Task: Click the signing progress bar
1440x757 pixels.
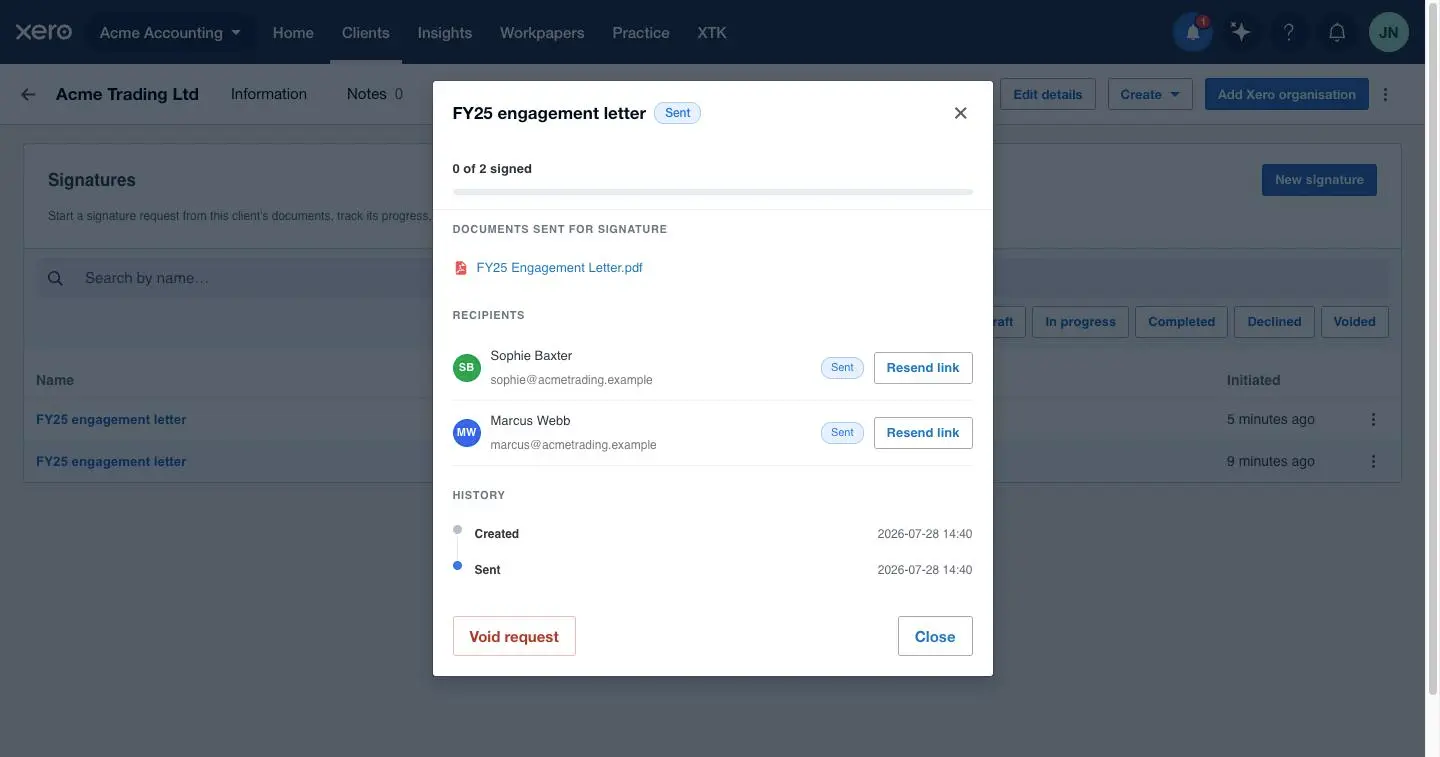Action: tap(712, 192)
